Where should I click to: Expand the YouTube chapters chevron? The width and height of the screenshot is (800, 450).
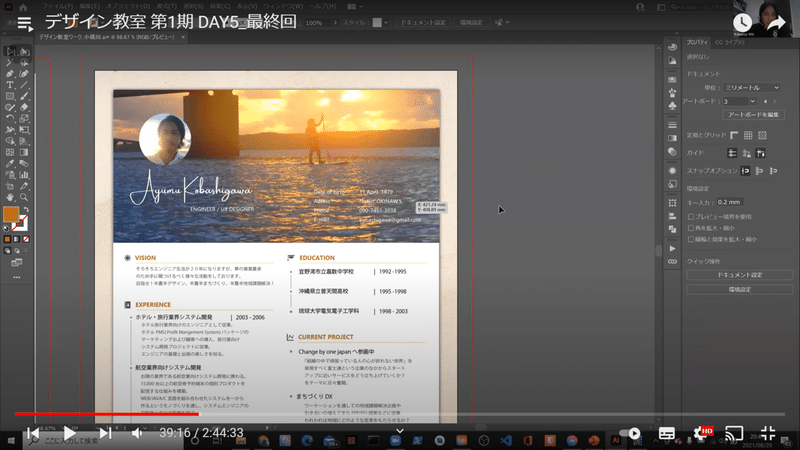[x=400, y=431]
